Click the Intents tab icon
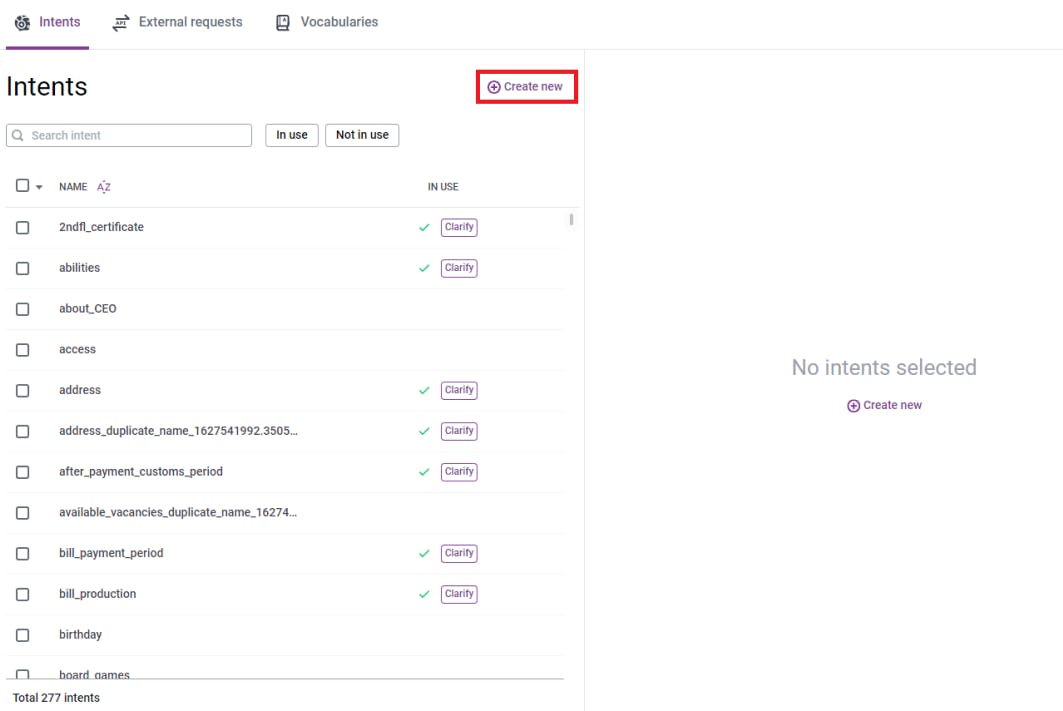The height and width of the screenshot is (711, 1063). pyautogui.click(x=22, y=22)
